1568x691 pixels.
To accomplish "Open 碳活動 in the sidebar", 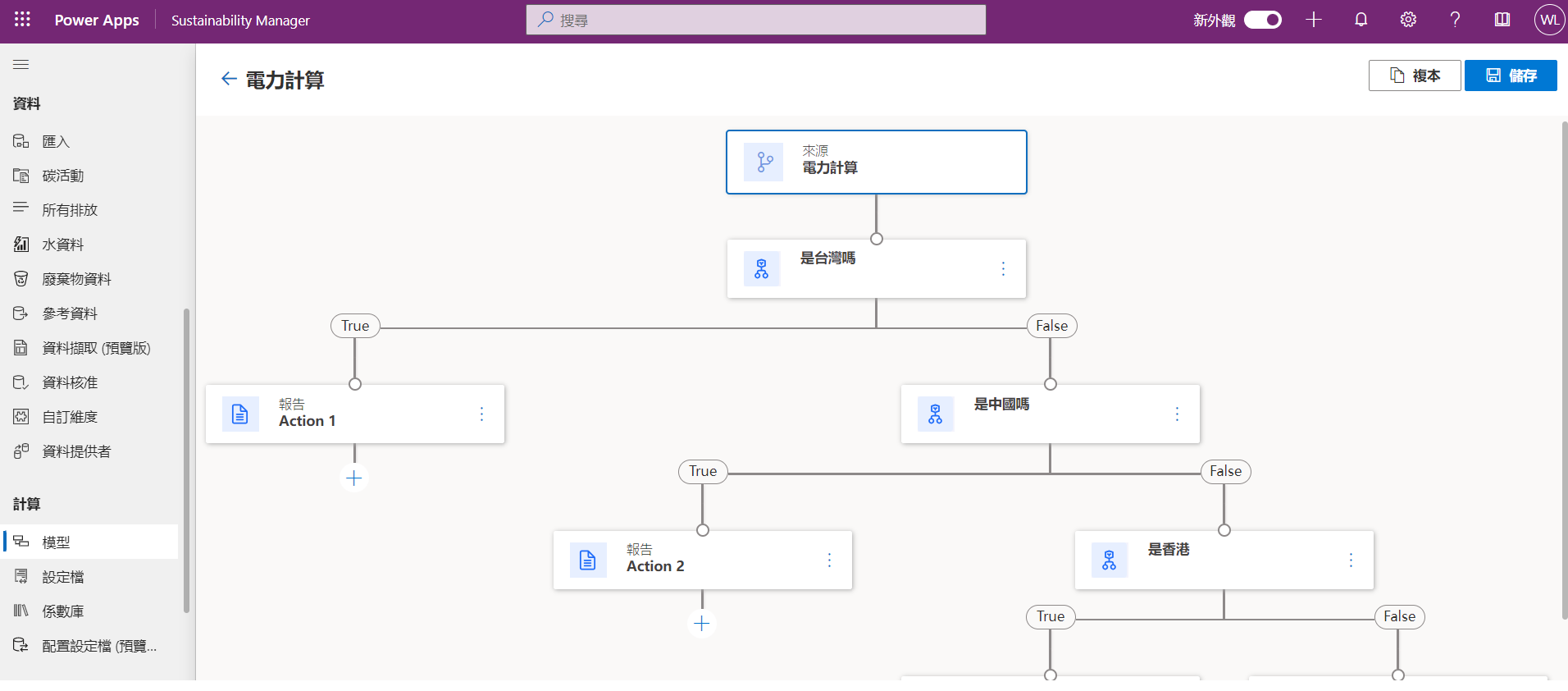I will [63, 176].
